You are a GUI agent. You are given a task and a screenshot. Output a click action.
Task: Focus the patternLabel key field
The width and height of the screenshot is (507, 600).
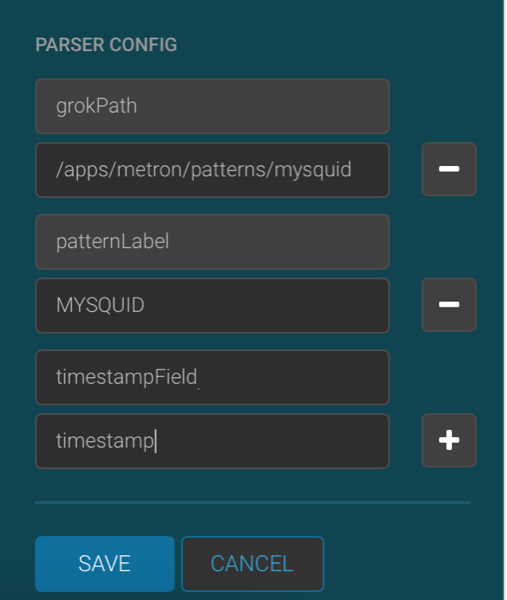tap(212, 241)
